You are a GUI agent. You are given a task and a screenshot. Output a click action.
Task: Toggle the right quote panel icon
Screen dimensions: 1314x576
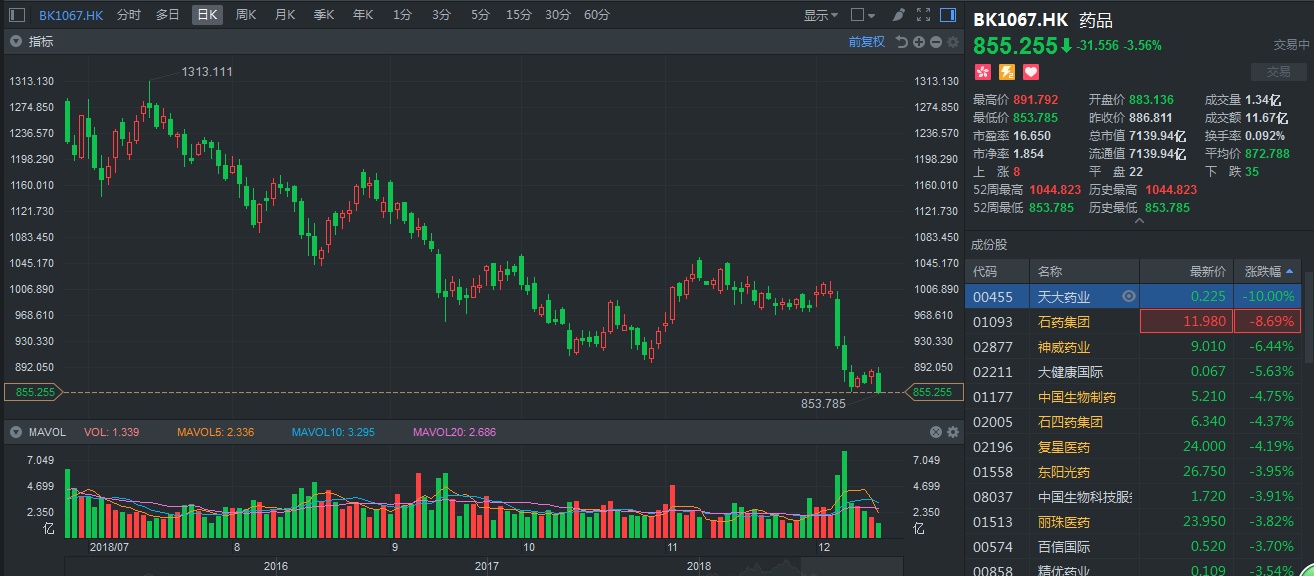pyautogui.click(x=948, y=15)
